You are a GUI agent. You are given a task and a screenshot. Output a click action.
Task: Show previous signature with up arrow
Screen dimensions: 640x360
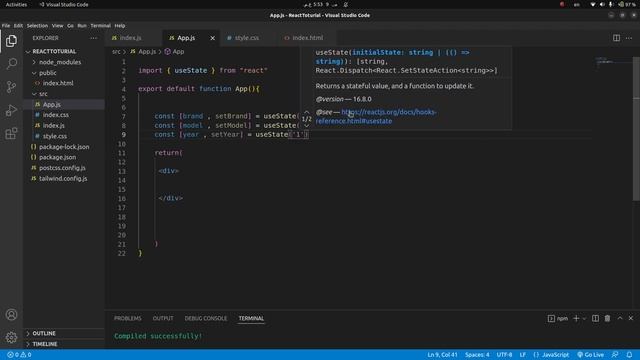(307, 112)
